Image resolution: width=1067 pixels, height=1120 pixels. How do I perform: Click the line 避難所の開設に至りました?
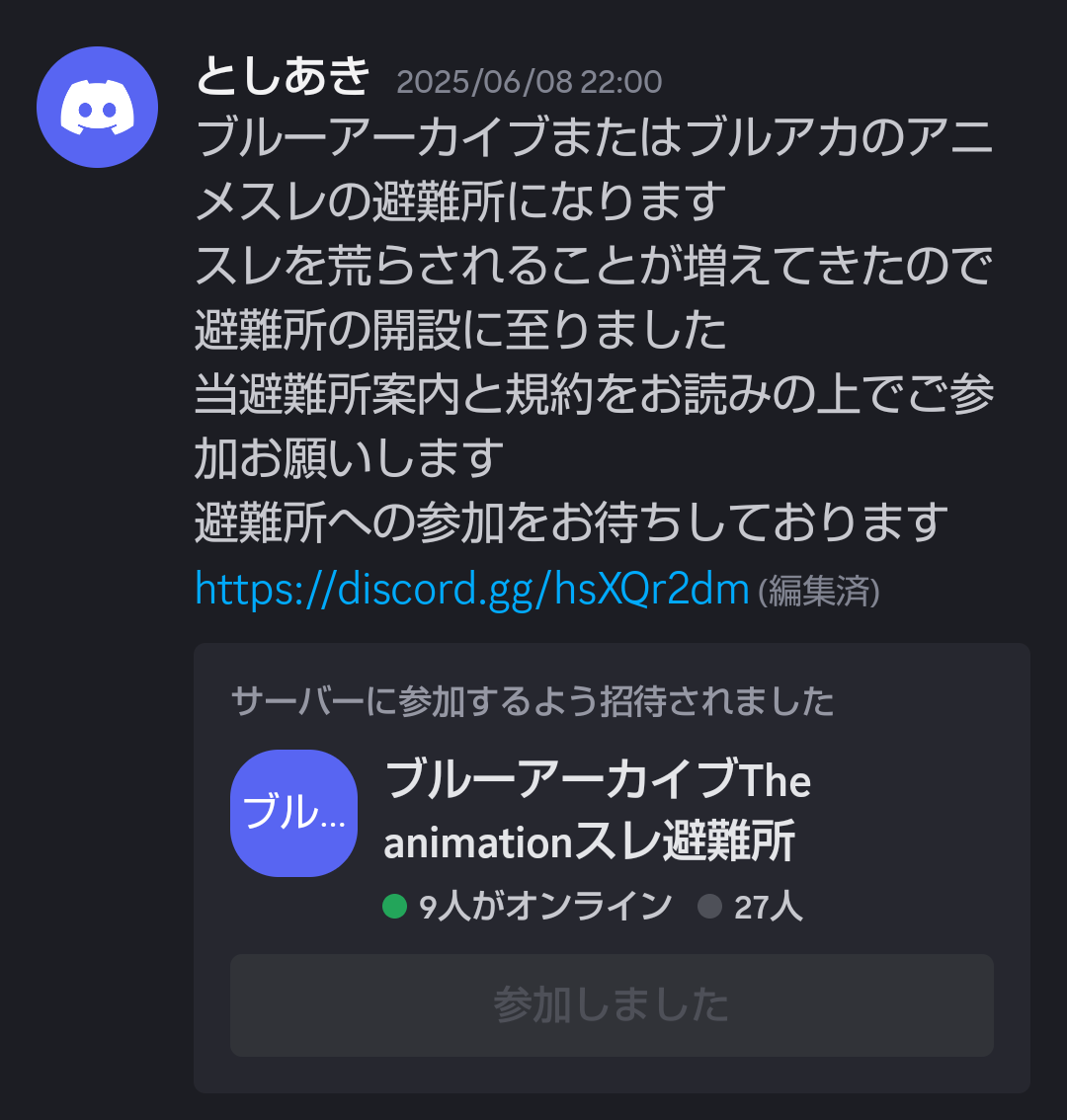tap(460, 330)
